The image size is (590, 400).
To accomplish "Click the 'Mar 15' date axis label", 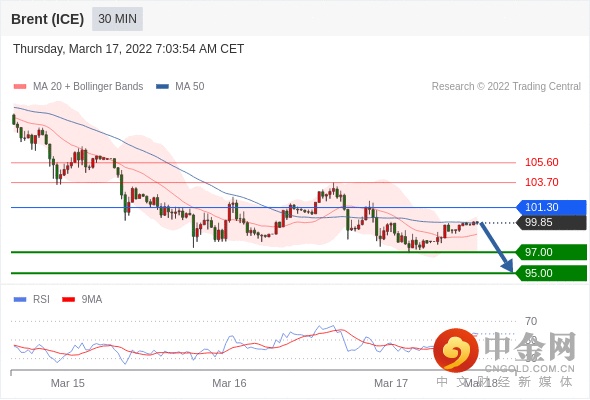I will pyautogui.click(x=68, y=383).
